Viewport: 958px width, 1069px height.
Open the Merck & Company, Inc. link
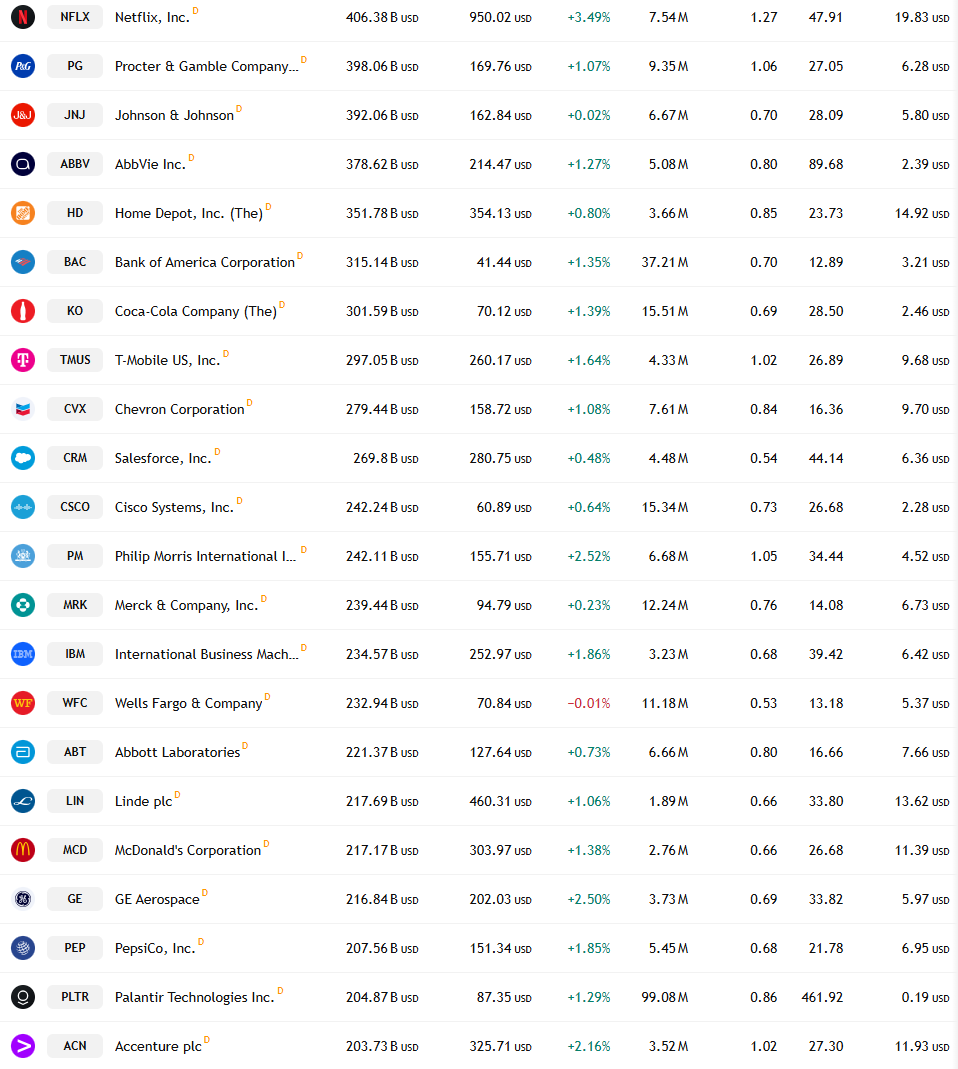pos(187,605)
